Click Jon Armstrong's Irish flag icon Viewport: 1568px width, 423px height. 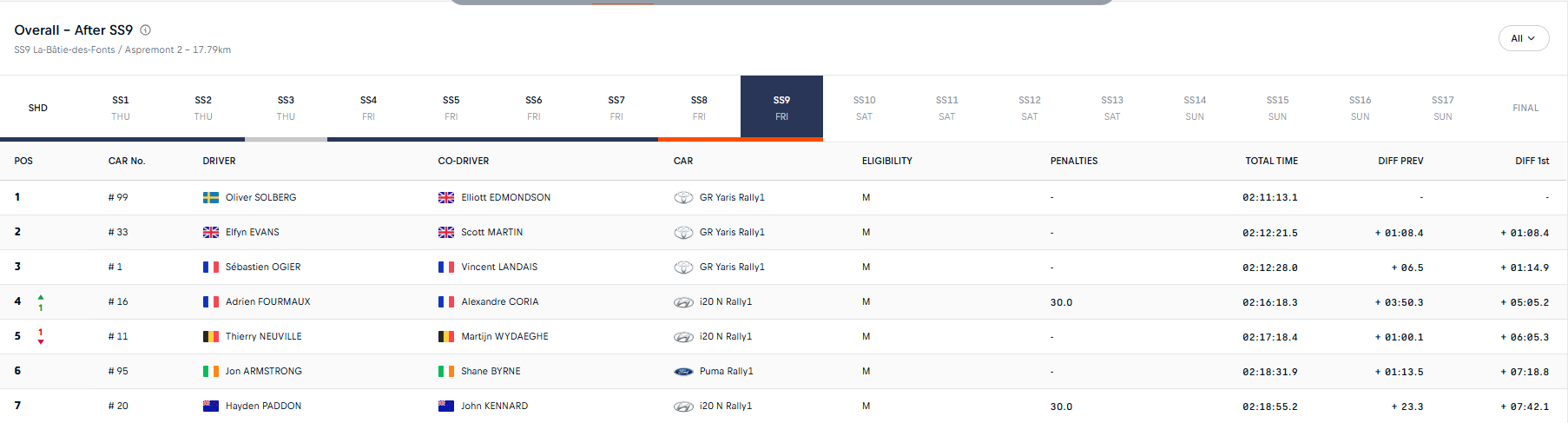[x=211, y=372]
